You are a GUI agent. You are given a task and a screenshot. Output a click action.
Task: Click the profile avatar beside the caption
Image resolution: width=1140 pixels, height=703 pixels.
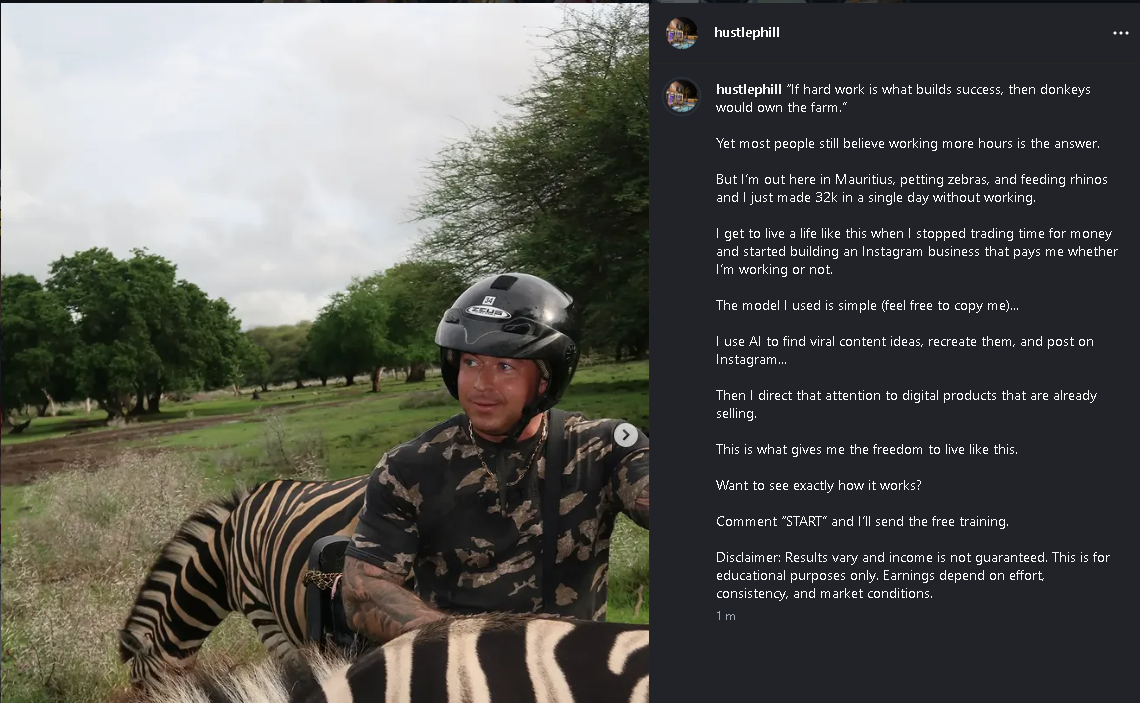pos(682,96)
